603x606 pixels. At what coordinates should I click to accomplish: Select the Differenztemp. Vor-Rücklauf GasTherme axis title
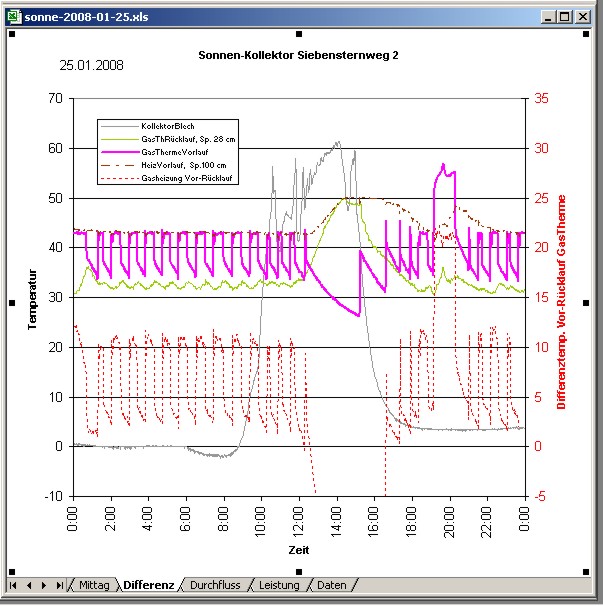point(561,302)
